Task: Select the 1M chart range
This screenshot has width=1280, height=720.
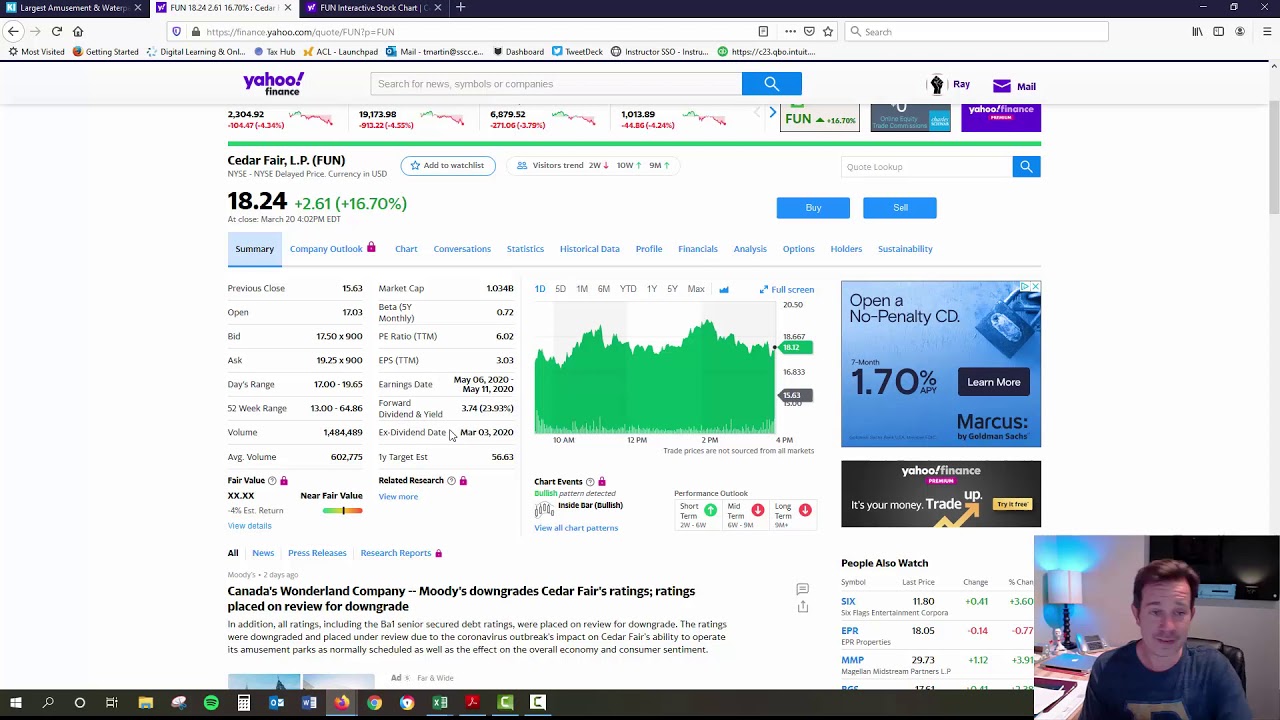Action: coord(582,290)
